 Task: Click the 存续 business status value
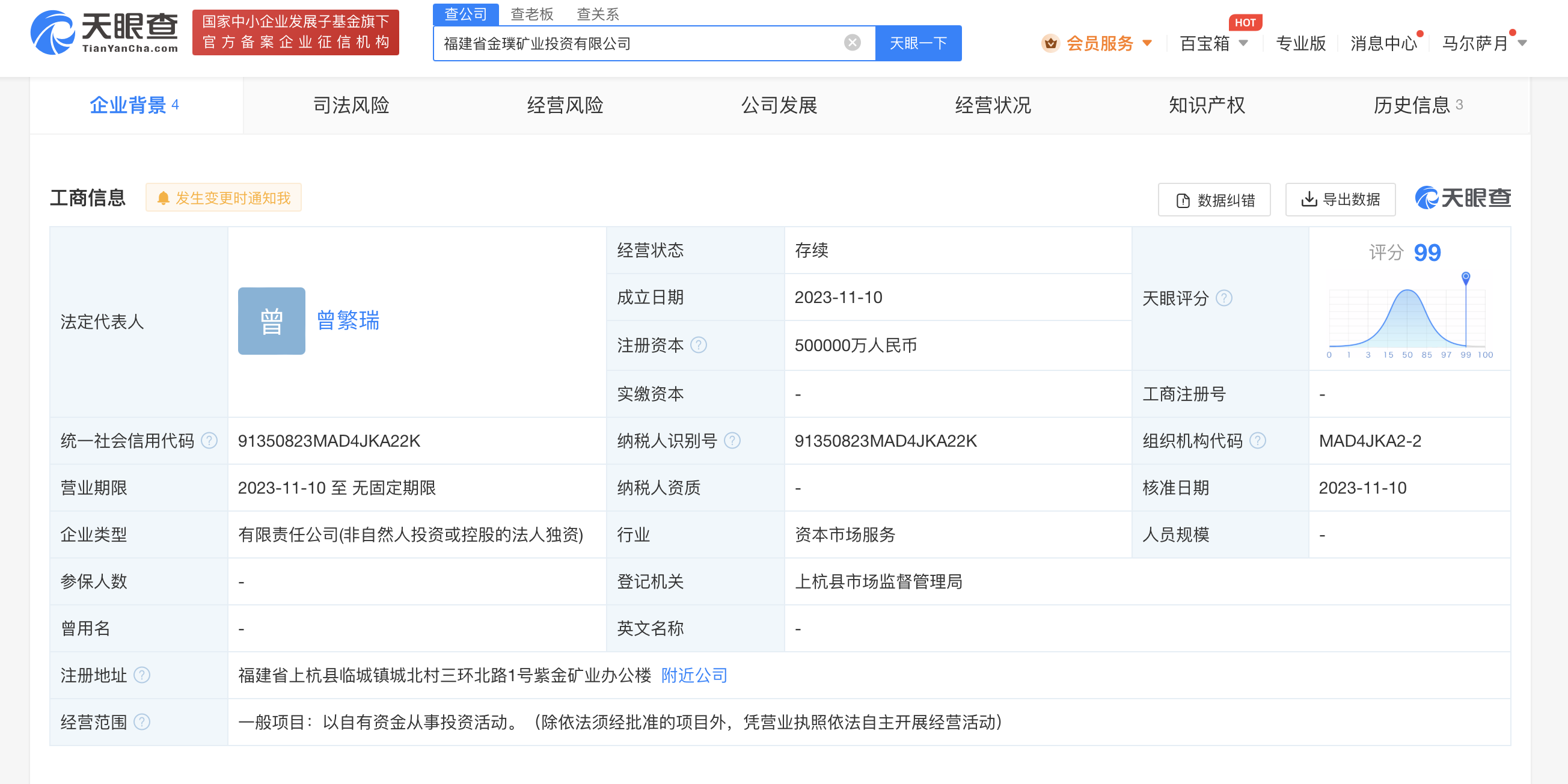click(x=812, y=250)
